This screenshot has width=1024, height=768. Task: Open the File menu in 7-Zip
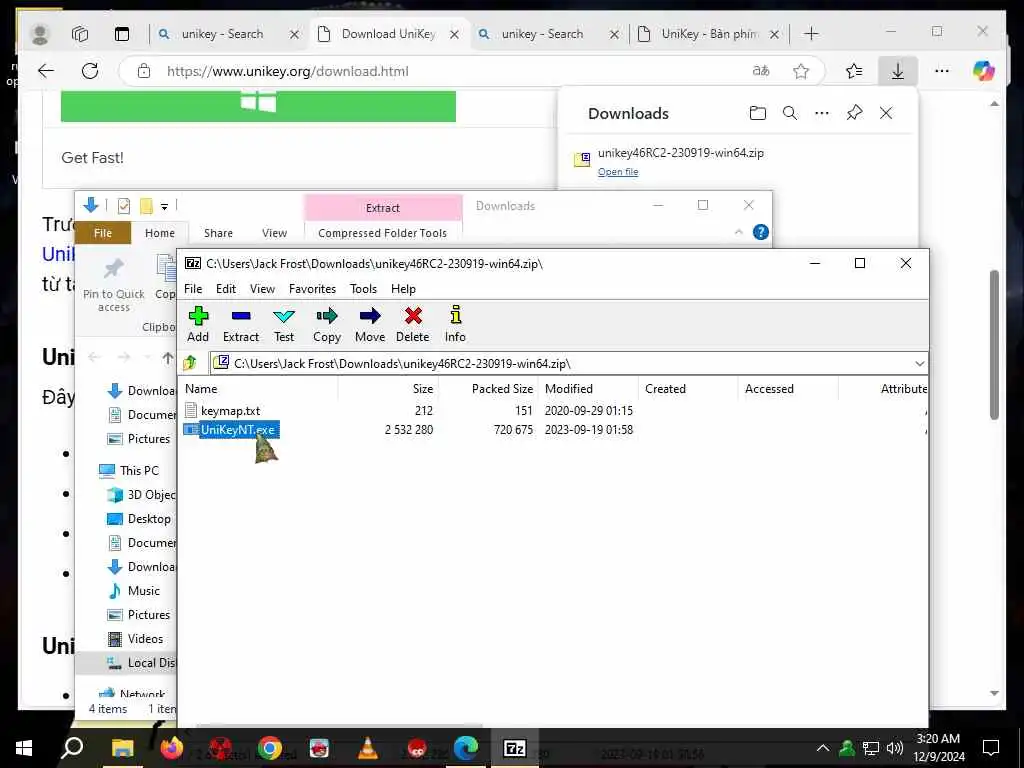[193, 289]
